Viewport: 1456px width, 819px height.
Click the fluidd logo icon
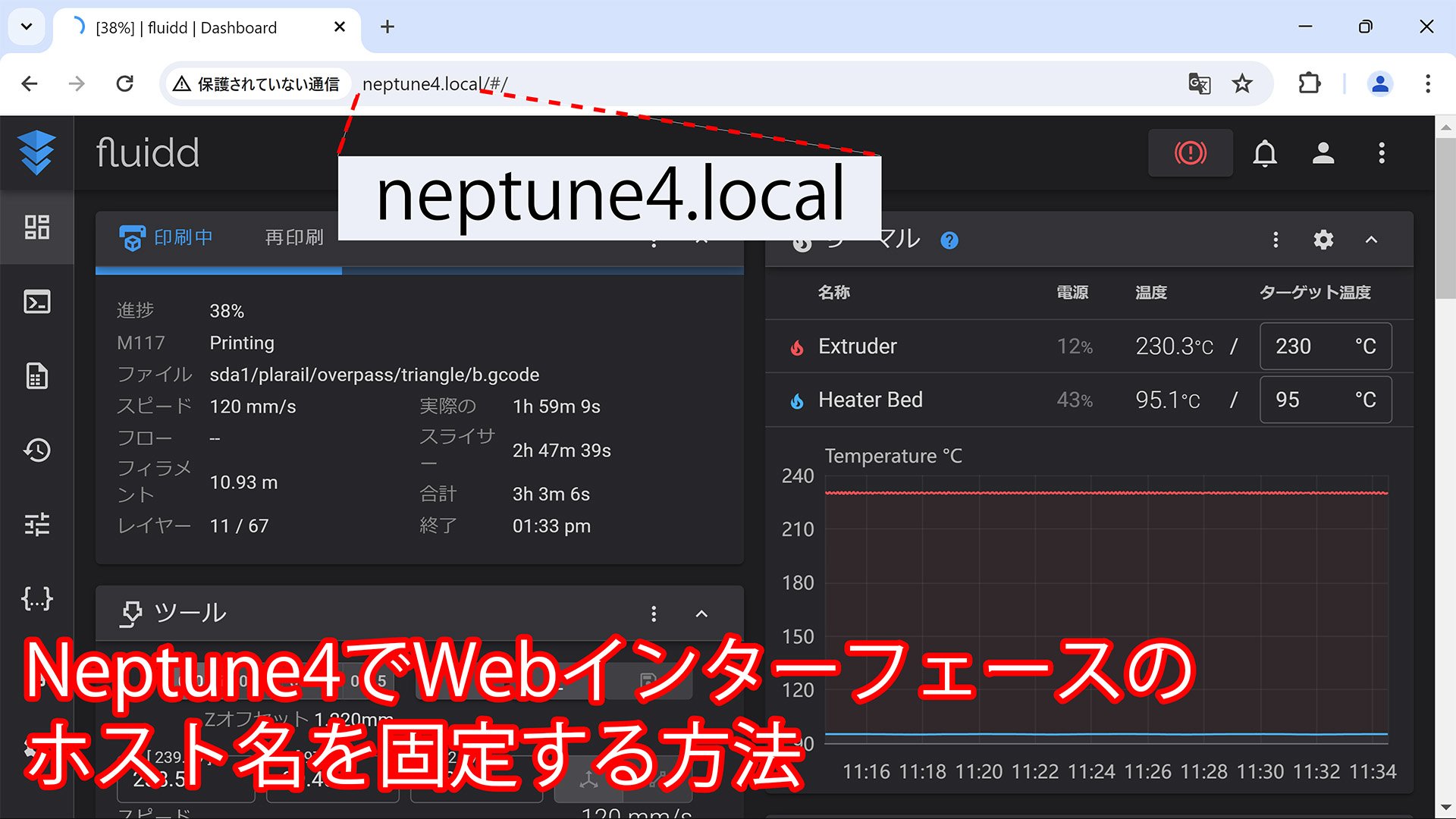click(36, 152)
